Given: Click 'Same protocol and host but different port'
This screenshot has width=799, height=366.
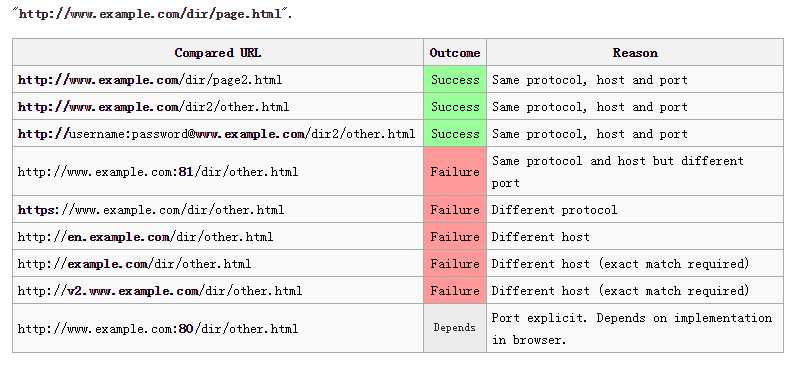Looking at the screenshot, I should (x=617, y=172).
